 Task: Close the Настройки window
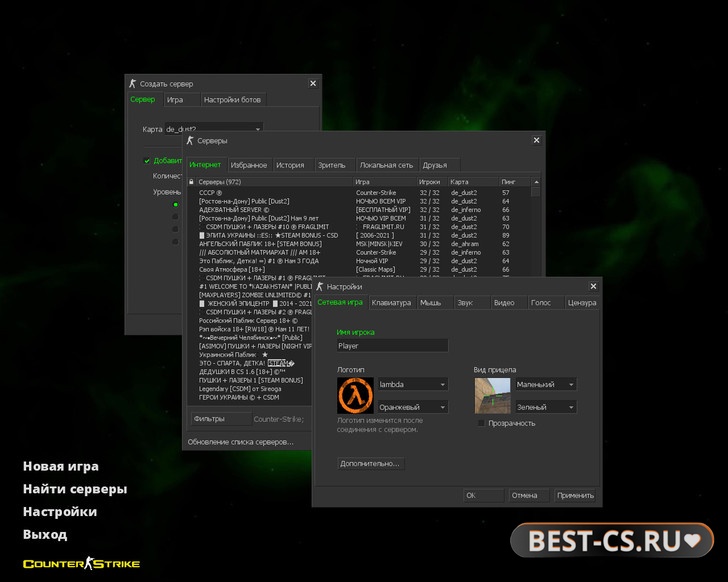tap(593, 286)
